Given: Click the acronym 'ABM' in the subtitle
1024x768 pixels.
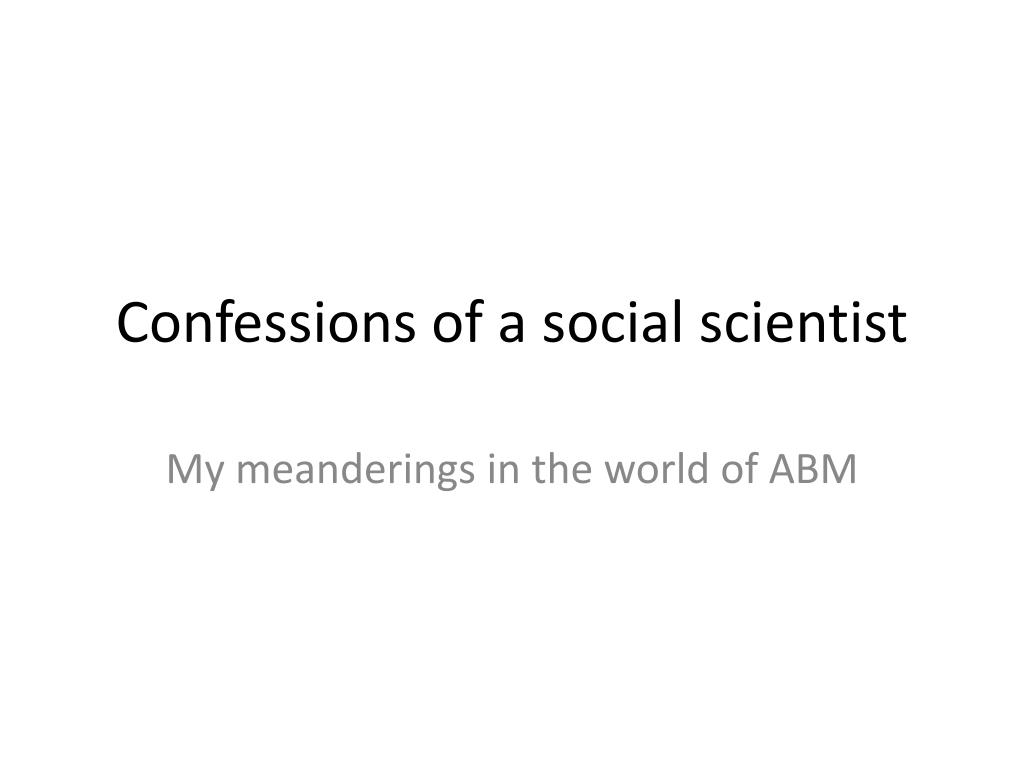Looking at the screenshot, I should click(812, 469).
